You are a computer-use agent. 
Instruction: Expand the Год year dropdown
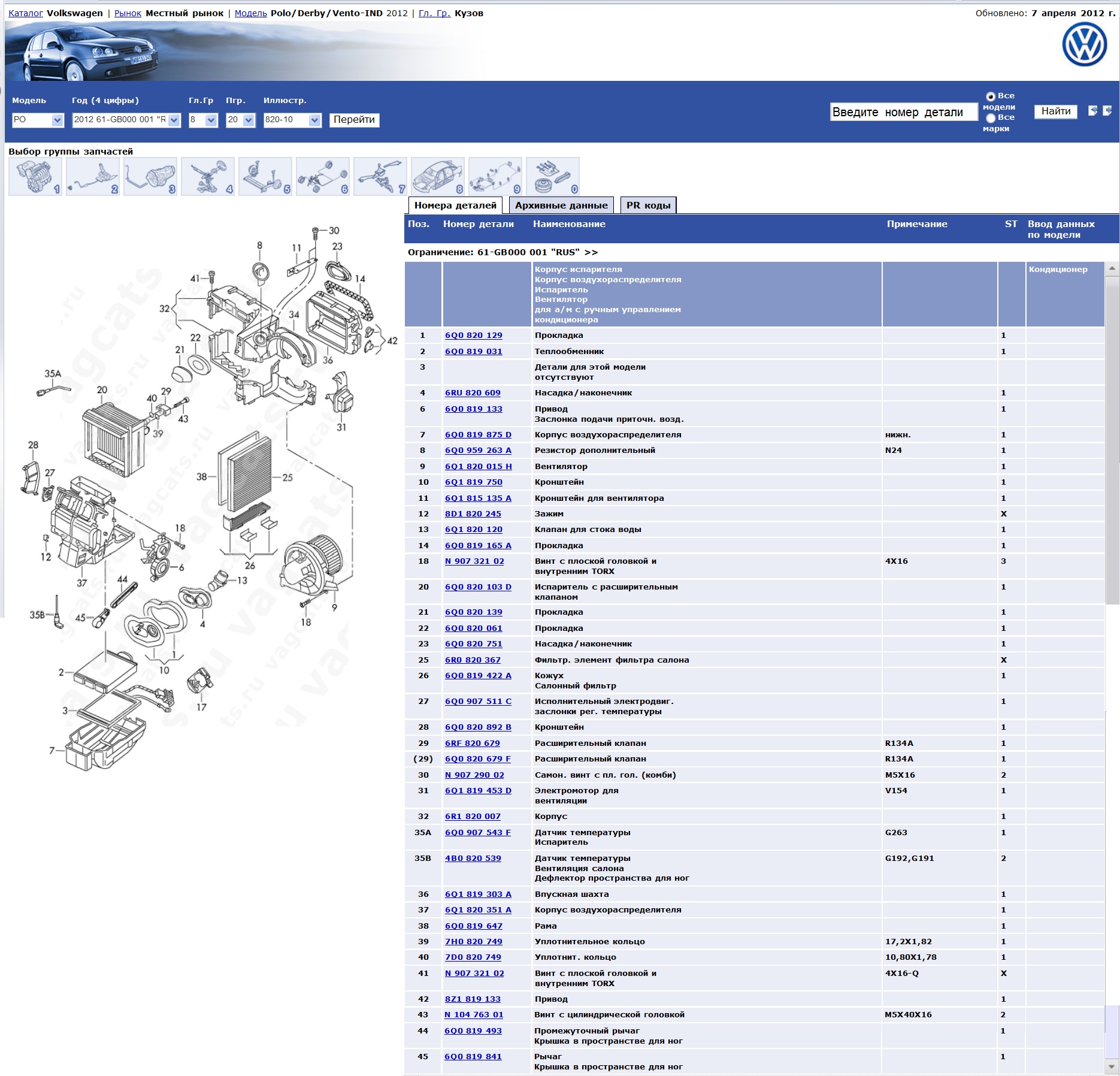click(126, 120)
